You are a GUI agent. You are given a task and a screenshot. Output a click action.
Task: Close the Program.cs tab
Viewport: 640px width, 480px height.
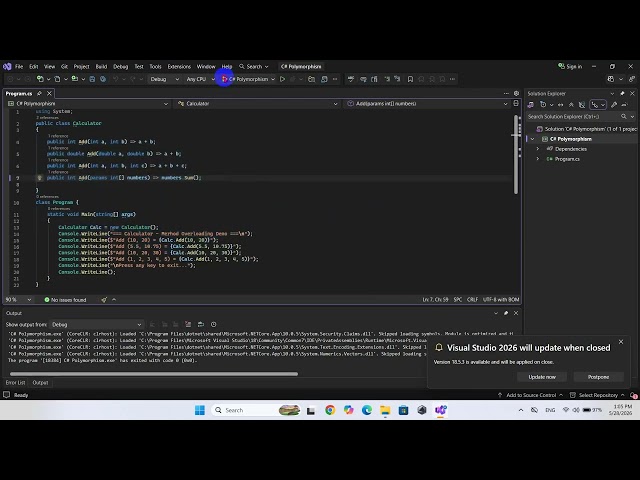coord(49,93)
